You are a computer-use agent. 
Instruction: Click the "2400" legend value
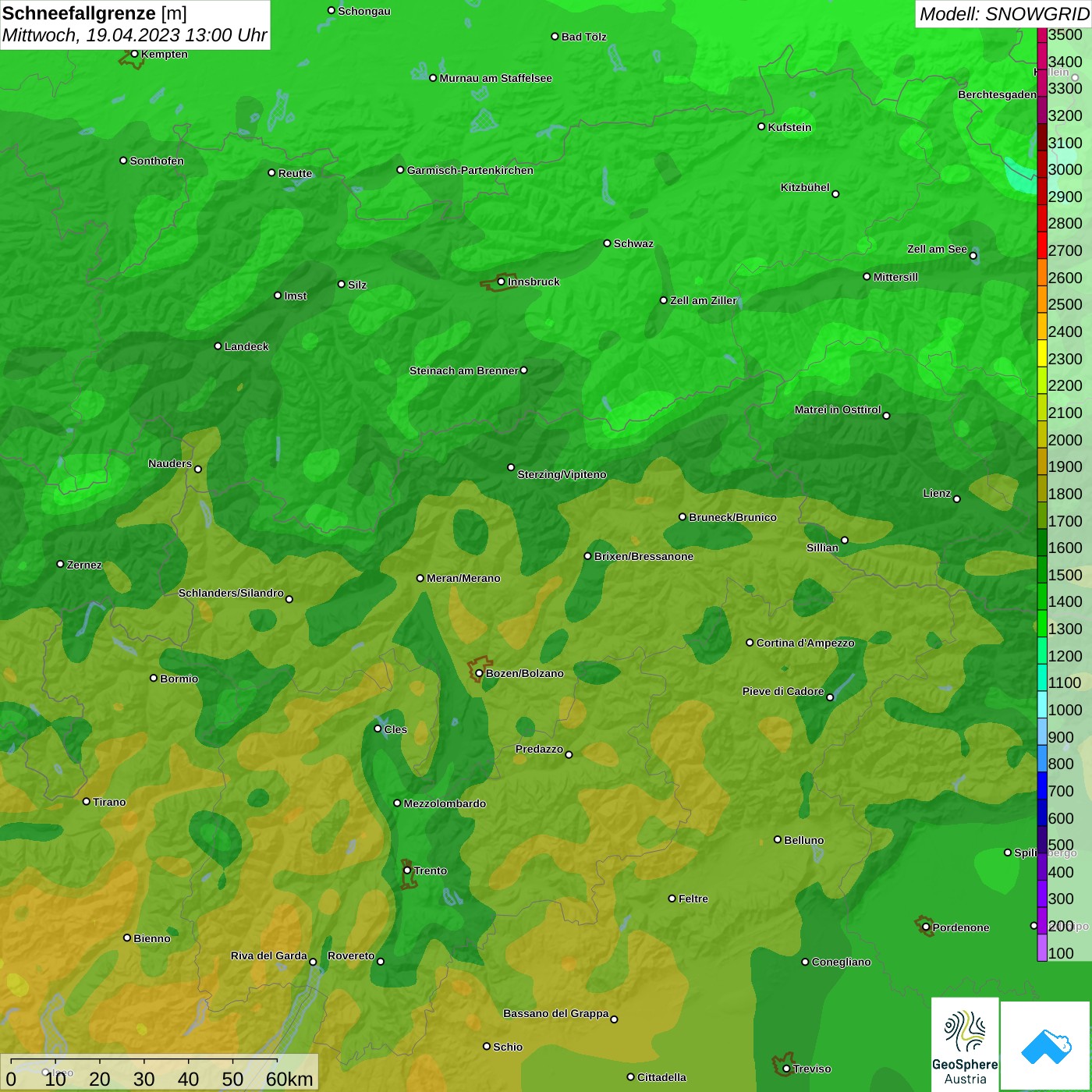(x=1065, y=331)
